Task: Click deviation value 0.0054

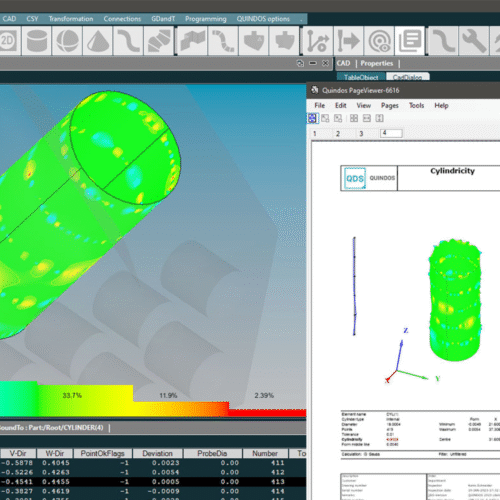Action: tap(166, 472)
